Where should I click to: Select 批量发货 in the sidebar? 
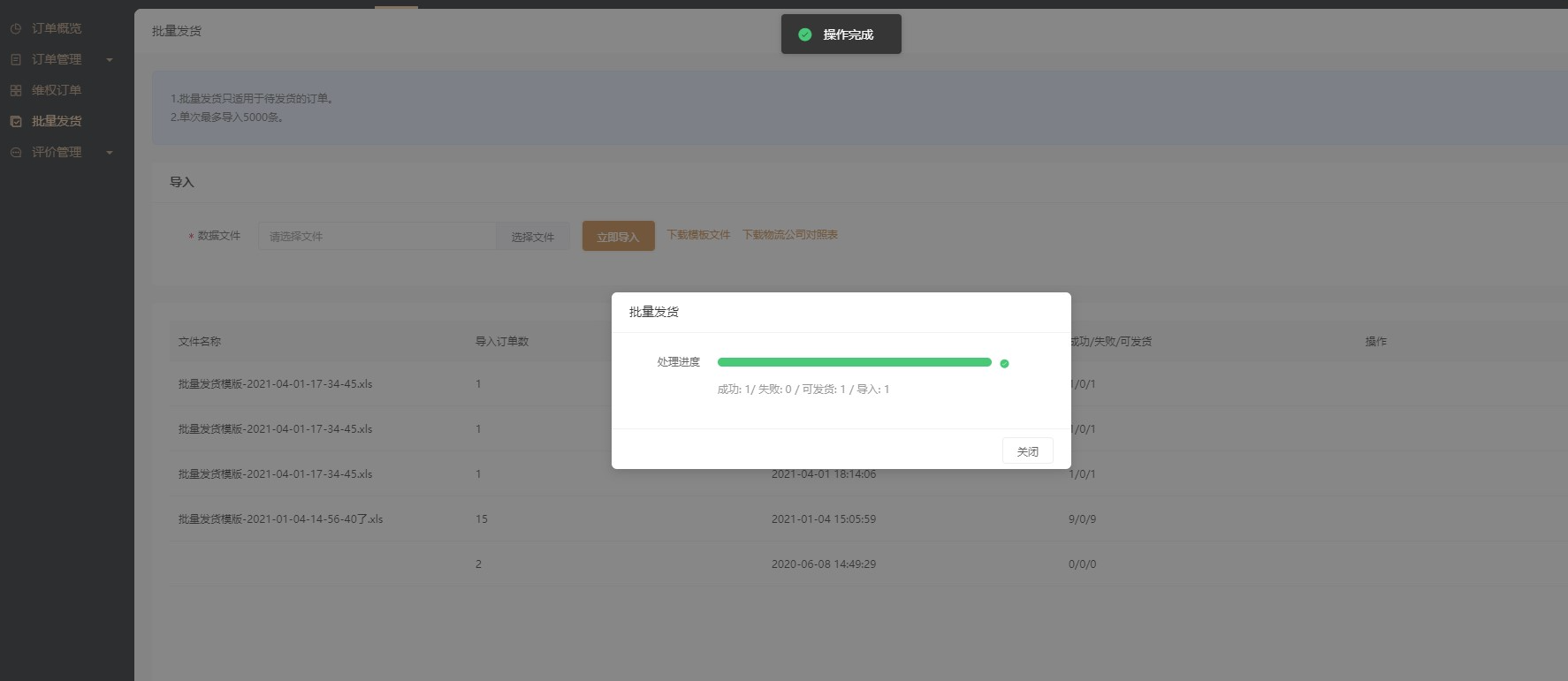pyautogui.click(x=57, y=122)
